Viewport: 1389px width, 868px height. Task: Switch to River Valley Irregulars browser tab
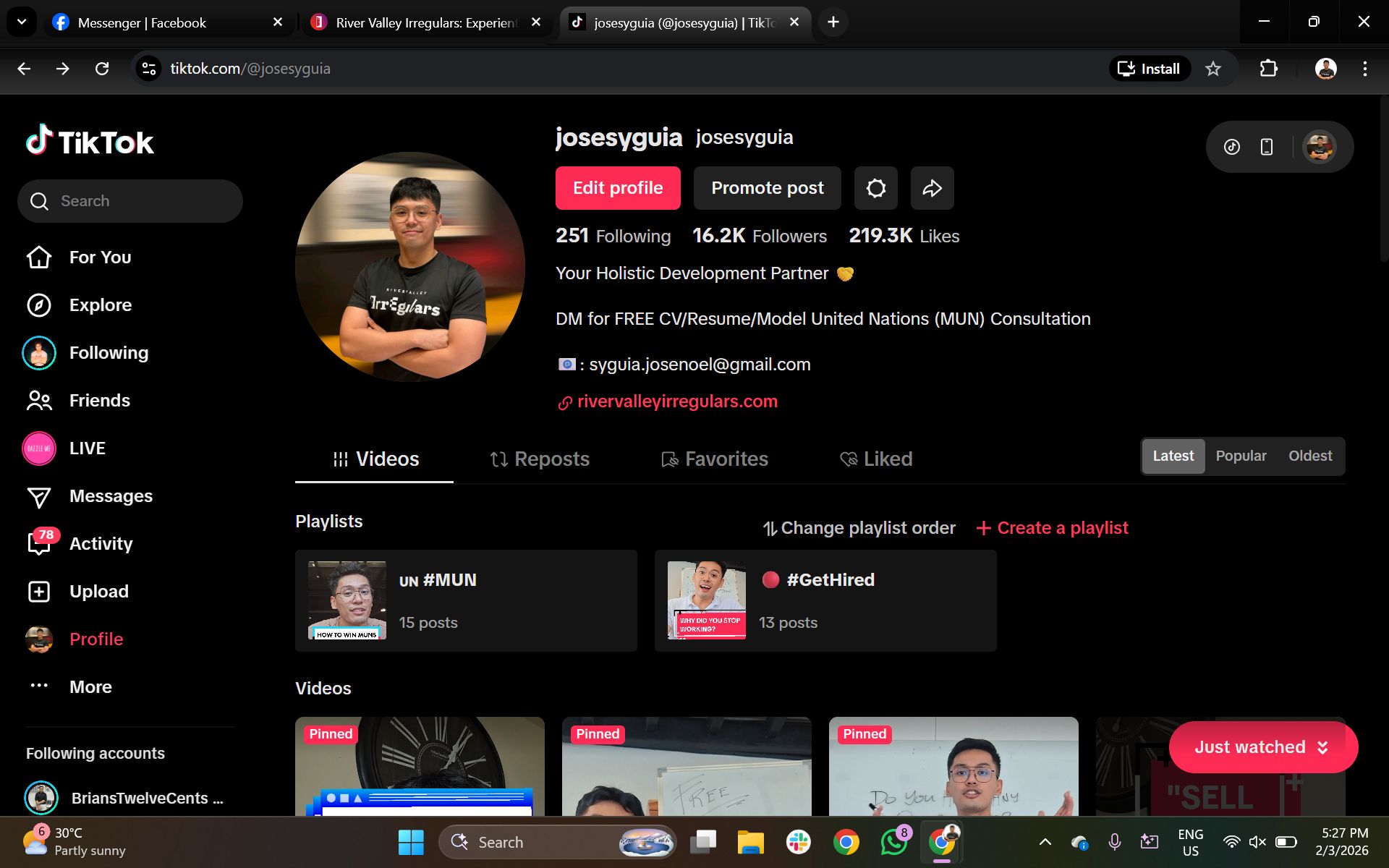tap(427, 22)
